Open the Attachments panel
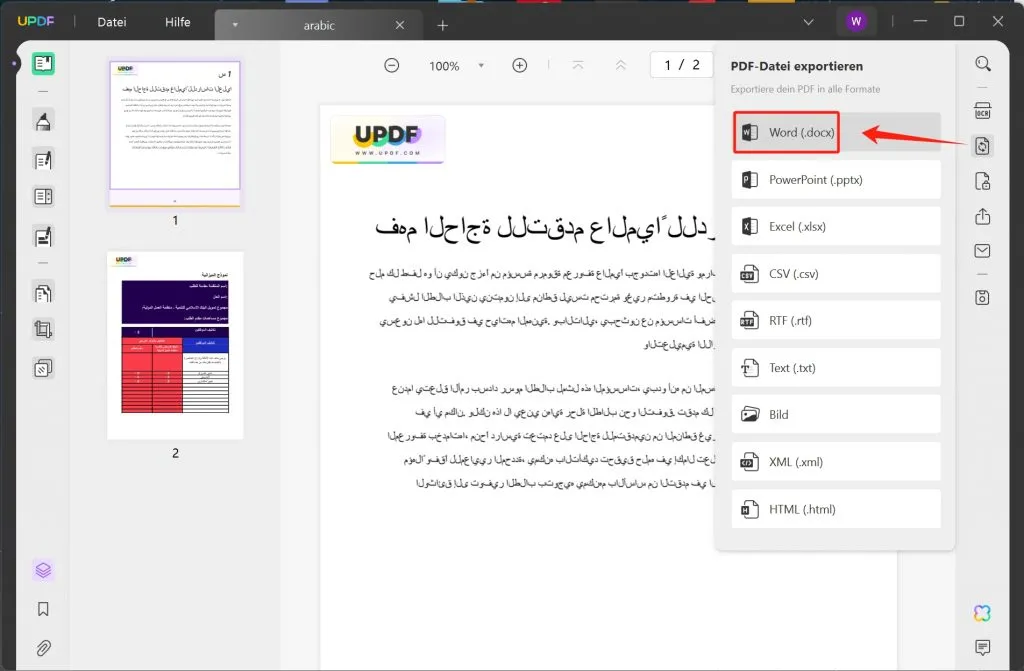Viewport: 1024px width, 671px height. tap(41, 645)
